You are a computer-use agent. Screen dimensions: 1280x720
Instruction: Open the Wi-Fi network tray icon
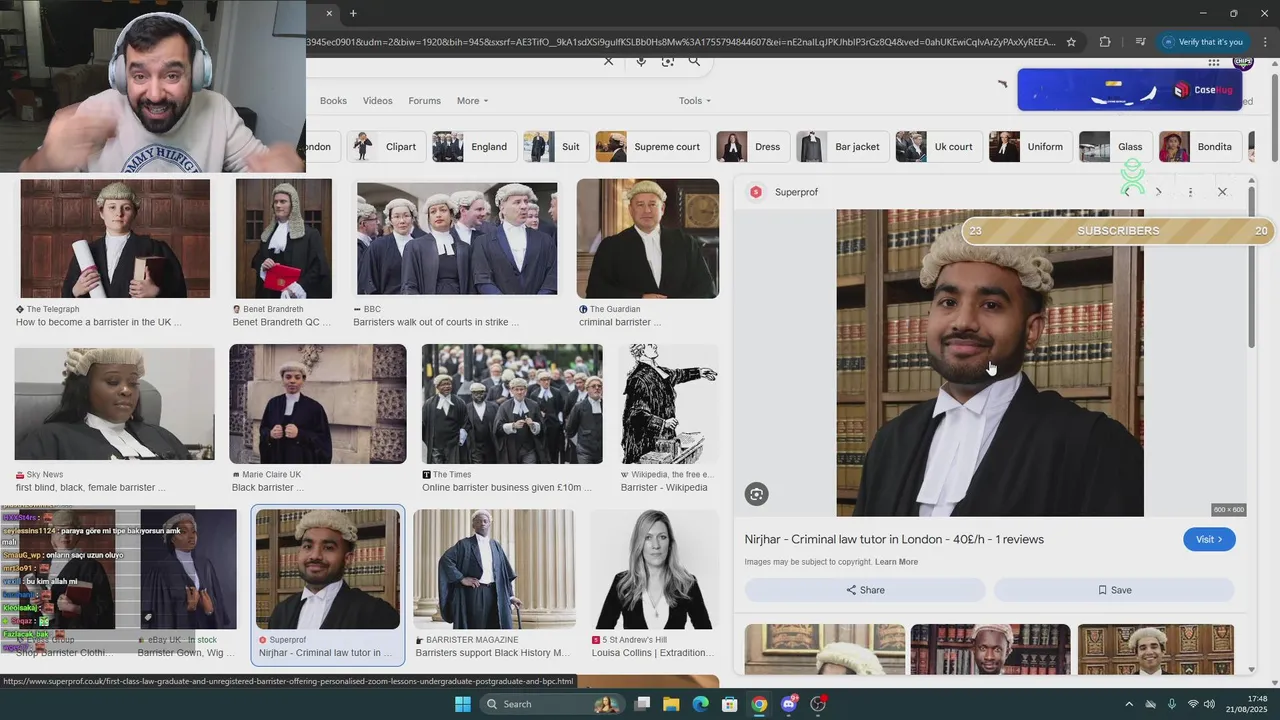pyautogui.click(x=1193, y=704)
